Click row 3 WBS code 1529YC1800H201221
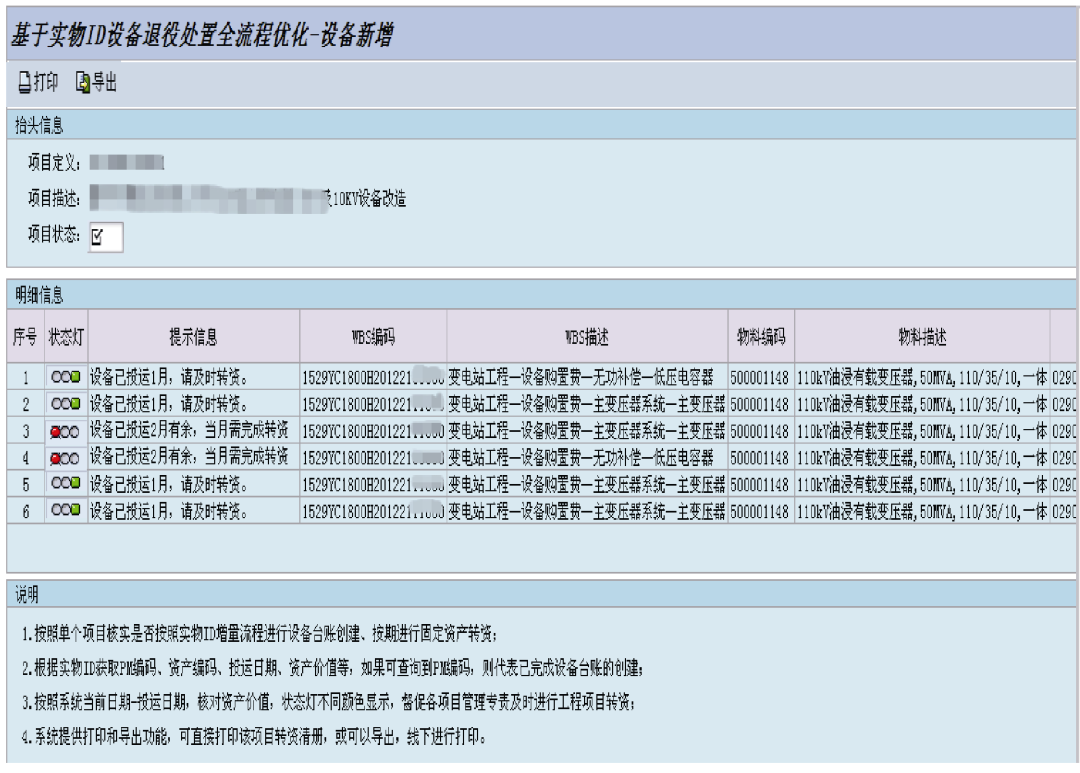The height and width of the screenshot is (773, 1080). [373, 431]
